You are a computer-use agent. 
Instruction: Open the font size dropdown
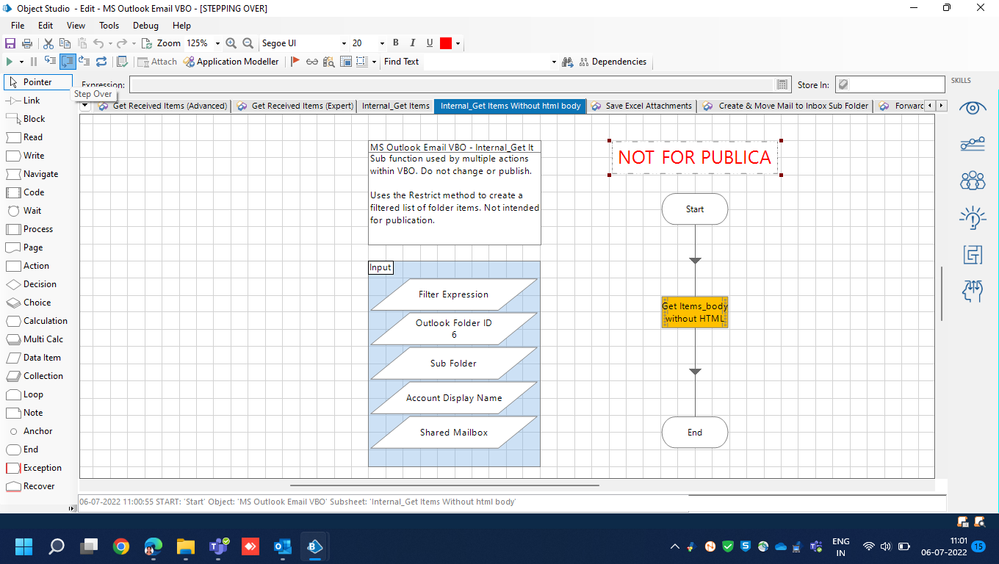point(382,44)
